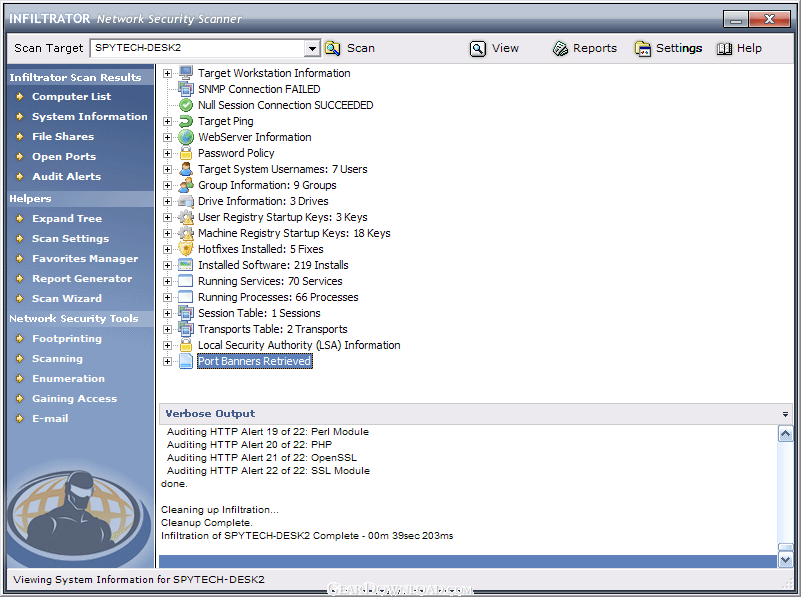801x597 pixels.
Task: Open Audit Alerts in sidebar
Action: coord(66,176)
